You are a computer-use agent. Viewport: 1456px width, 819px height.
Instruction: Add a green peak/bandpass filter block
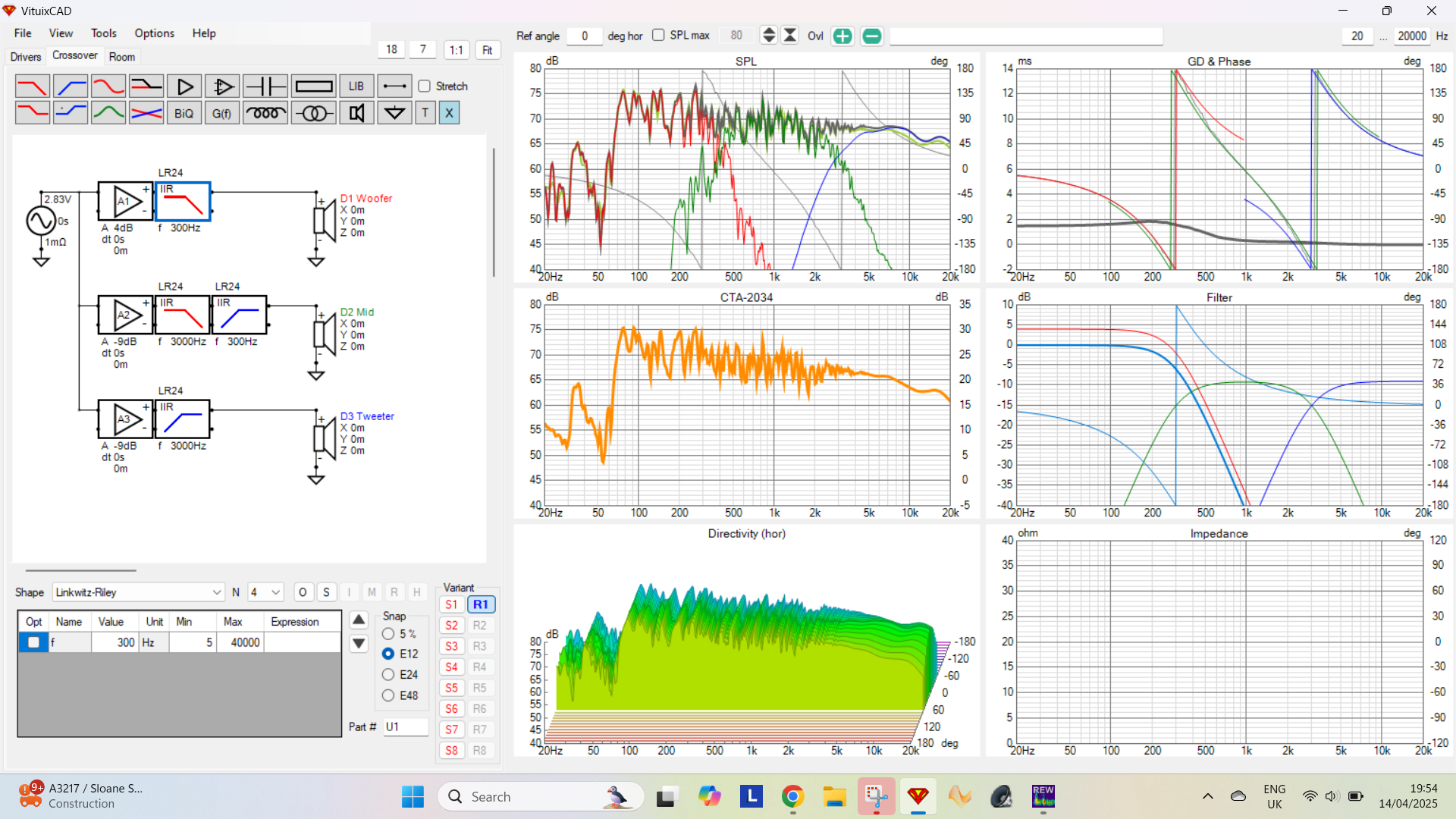[x=108, y=112]
